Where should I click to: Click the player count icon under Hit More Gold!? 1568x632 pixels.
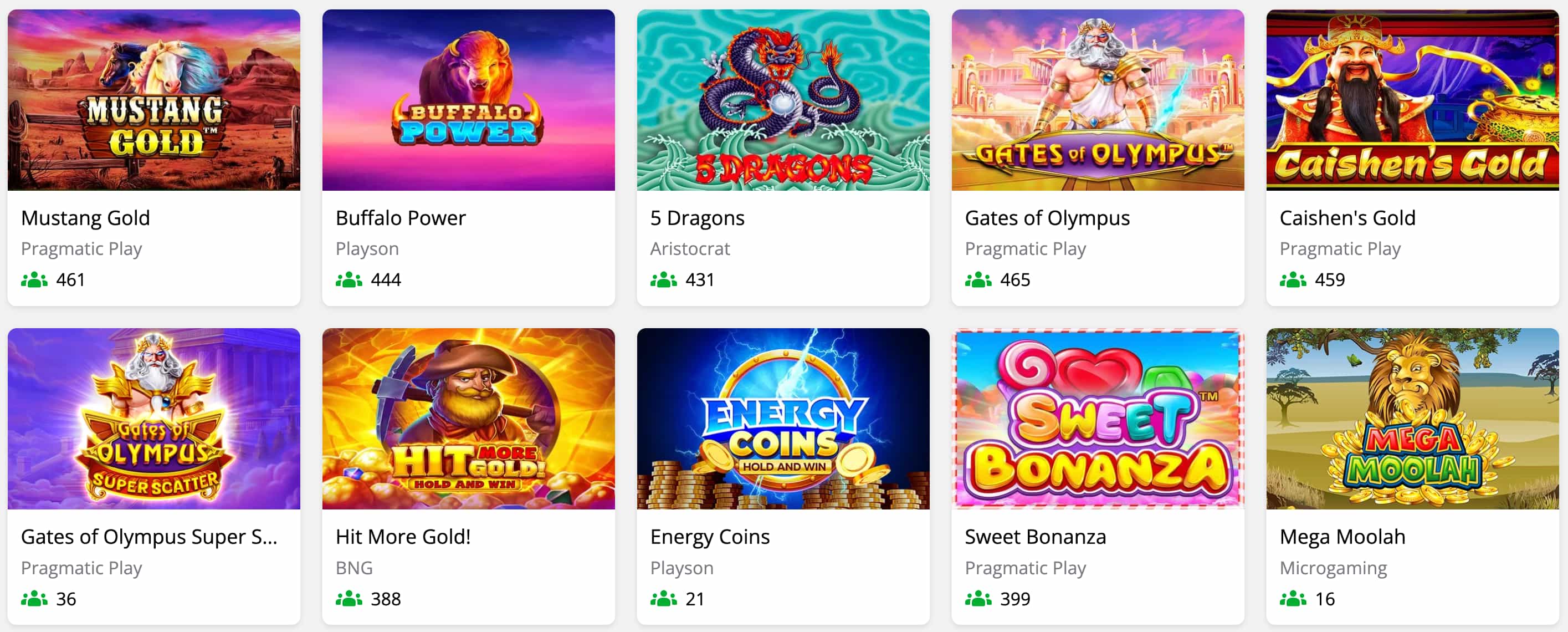click(x=349, y=599)
